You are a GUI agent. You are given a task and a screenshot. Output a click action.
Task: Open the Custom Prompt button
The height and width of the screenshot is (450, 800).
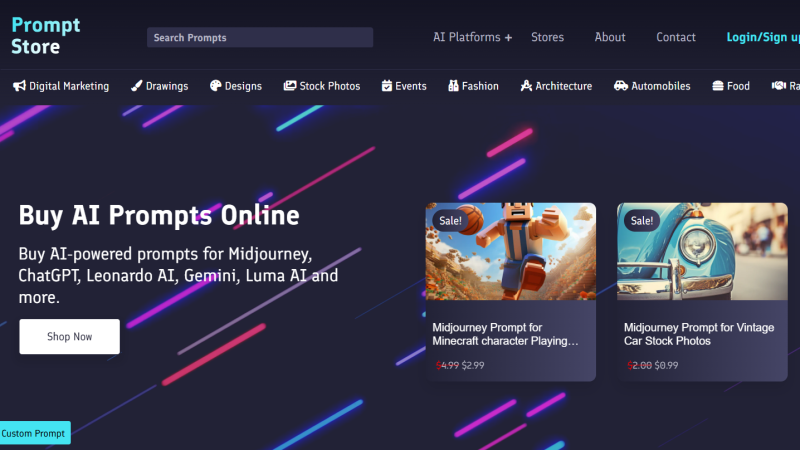pos(35,433)
